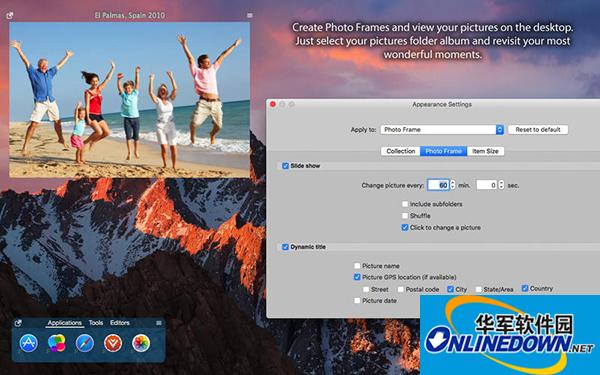Image resolution: width=600 pixels, height=375 pixels.
Task: Enable the State/Area checkbox
Action: (x=479, y=289)
